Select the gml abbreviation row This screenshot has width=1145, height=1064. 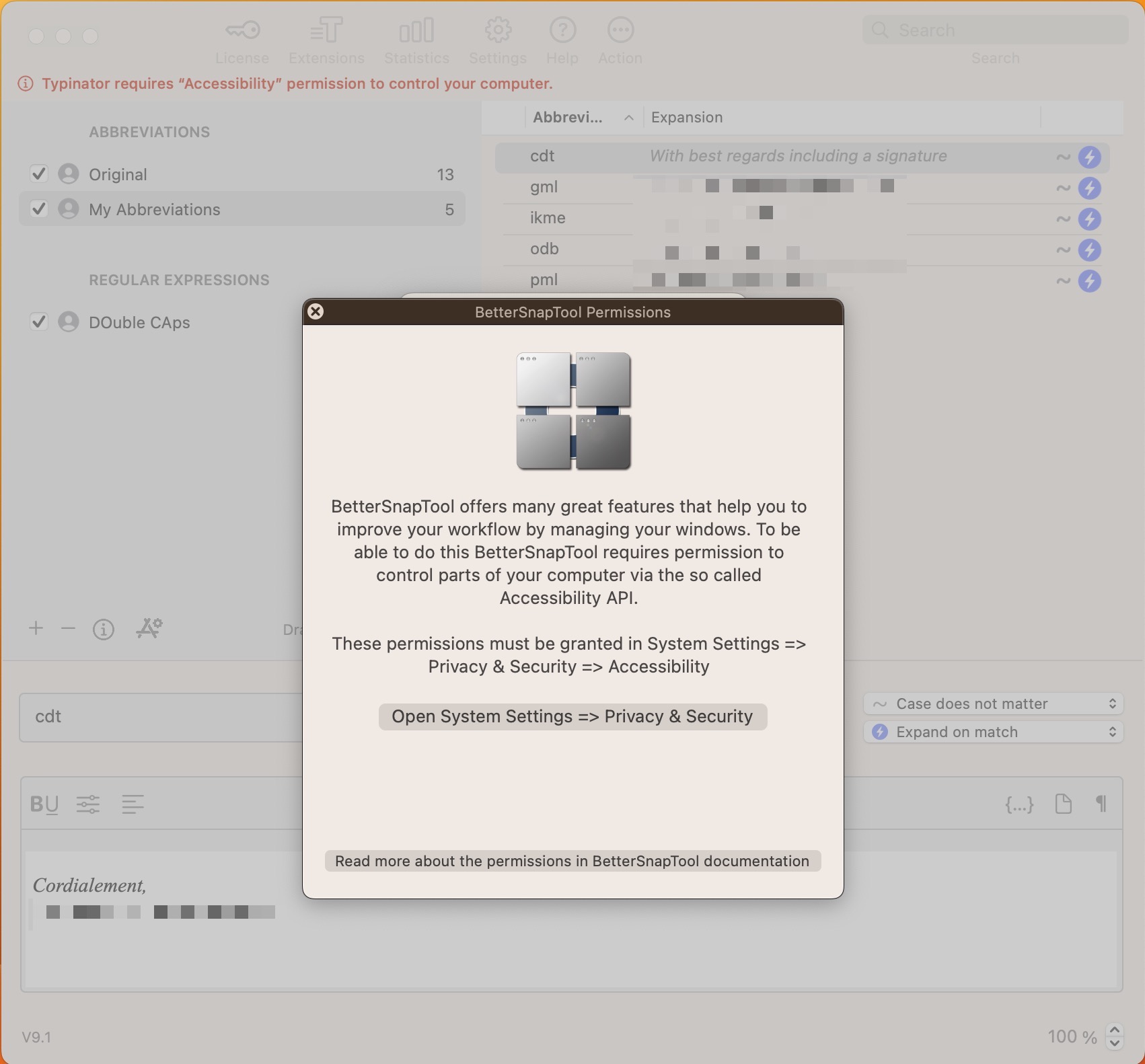click(802, 187)
